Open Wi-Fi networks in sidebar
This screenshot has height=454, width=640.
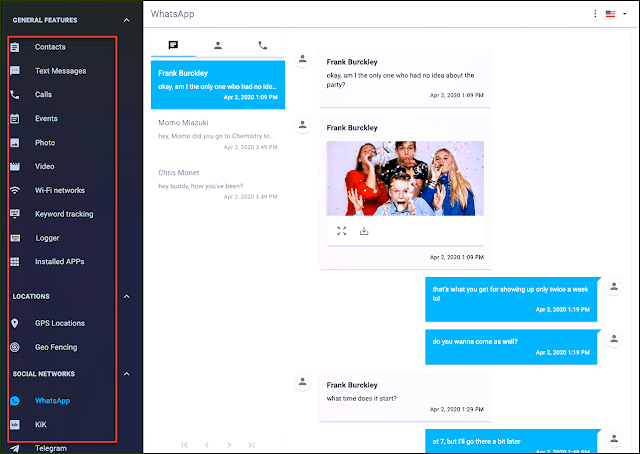61,190
